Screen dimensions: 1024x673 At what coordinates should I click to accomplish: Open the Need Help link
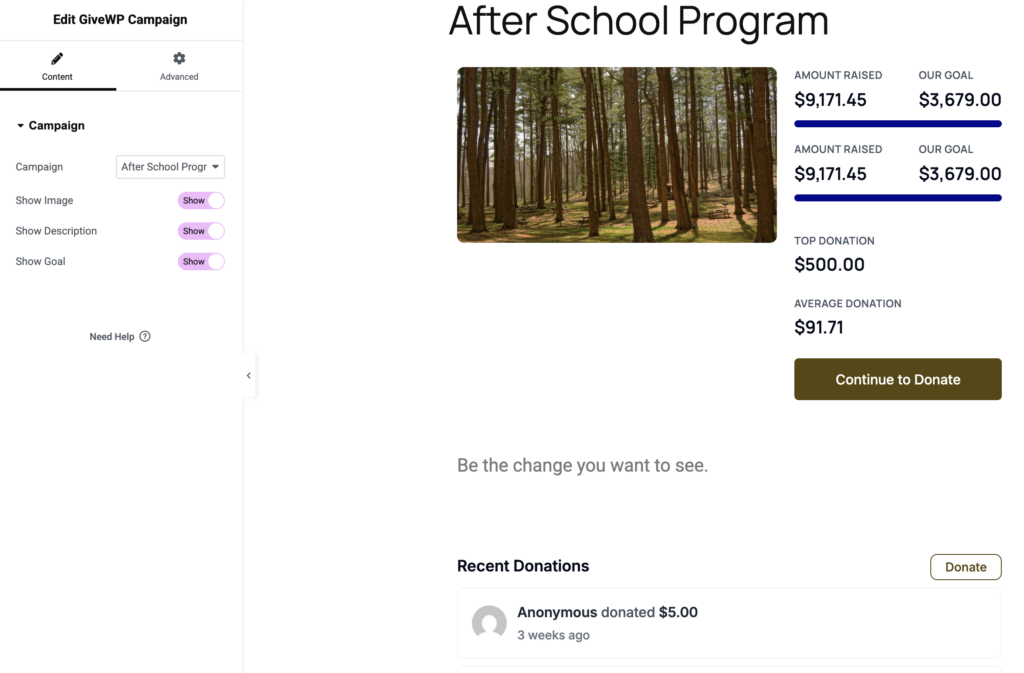tap(112, 337)
